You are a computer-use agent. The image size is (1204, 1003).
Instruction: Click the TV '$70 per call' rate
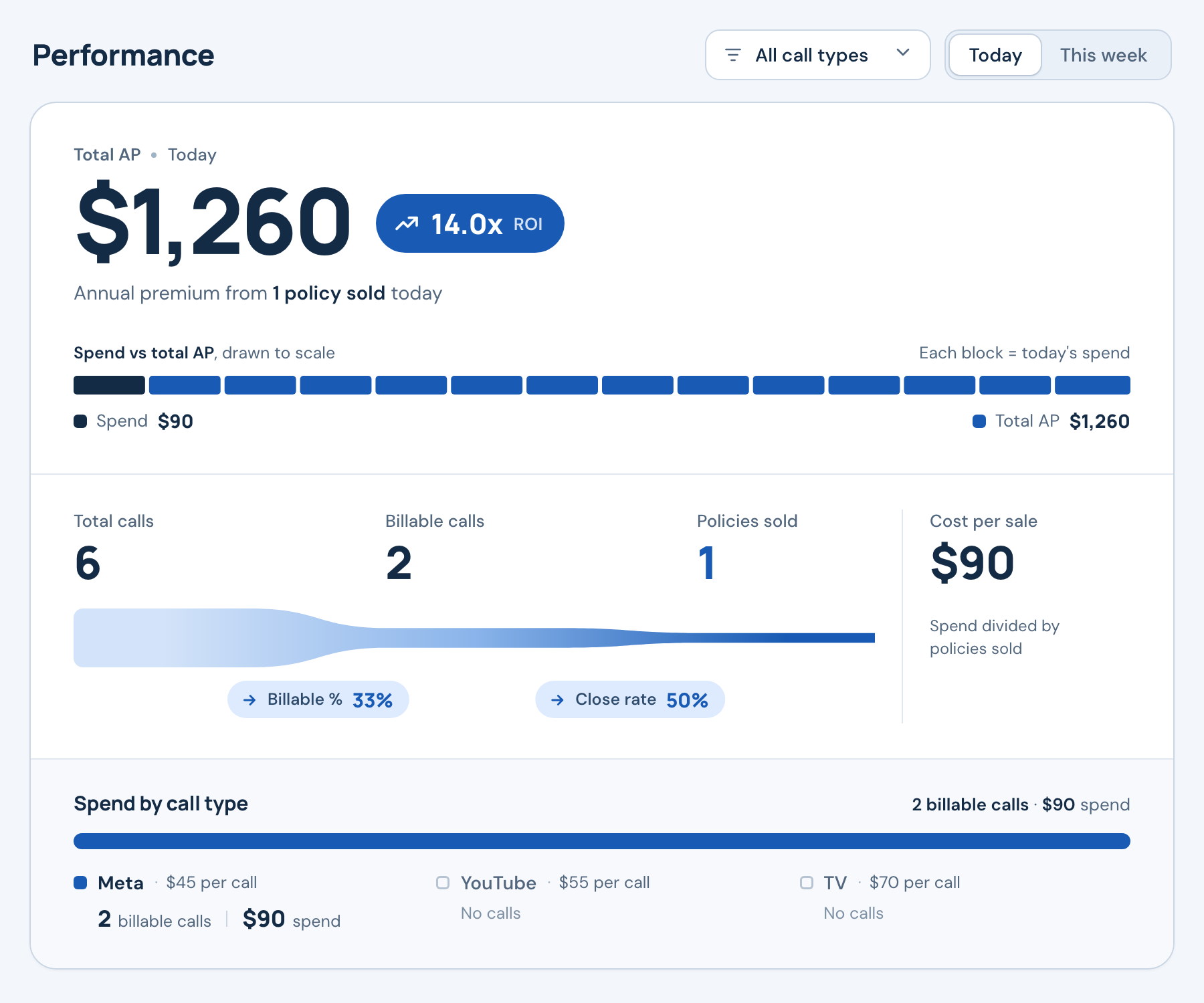[914, 883]
